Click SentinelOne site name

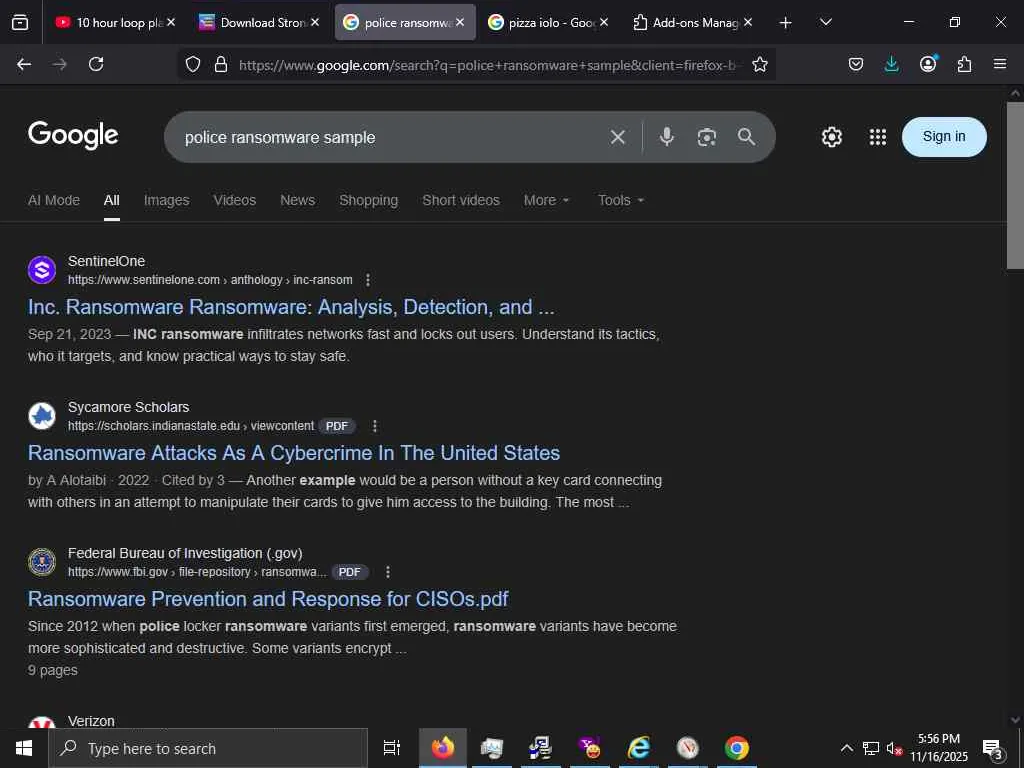pyautogui.click(x=106, y=261)
